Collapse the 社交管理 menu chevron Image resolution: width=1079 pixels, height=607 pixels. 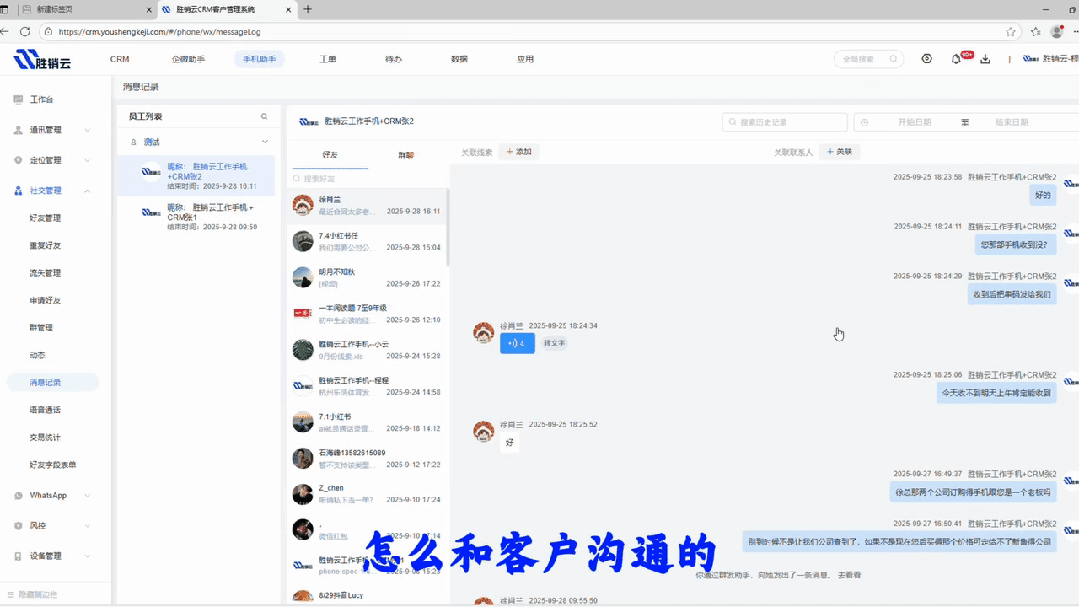pos(87,191)
